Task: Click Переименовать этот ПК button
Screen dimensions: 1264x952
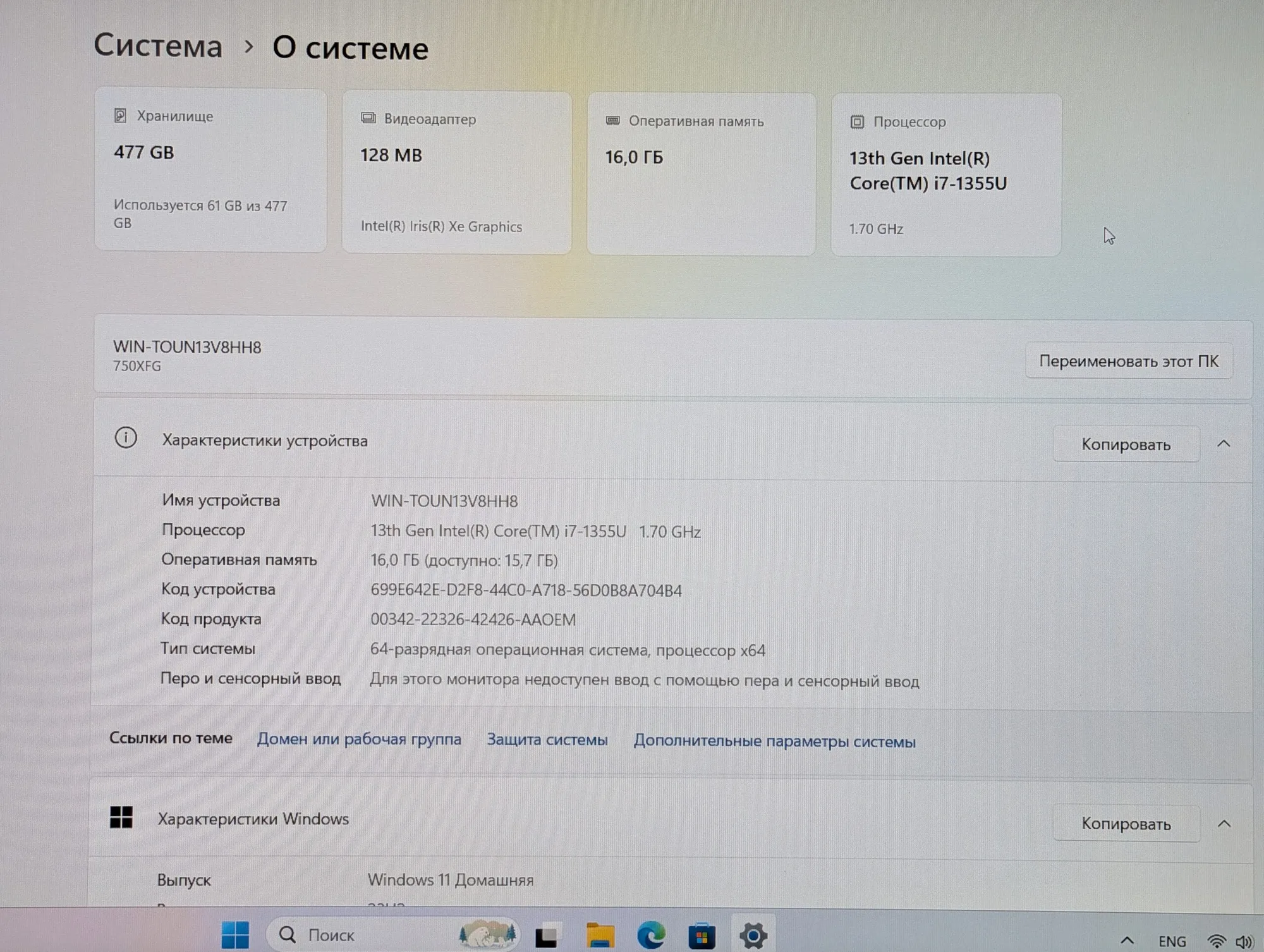Action: tap(1129, 361)
